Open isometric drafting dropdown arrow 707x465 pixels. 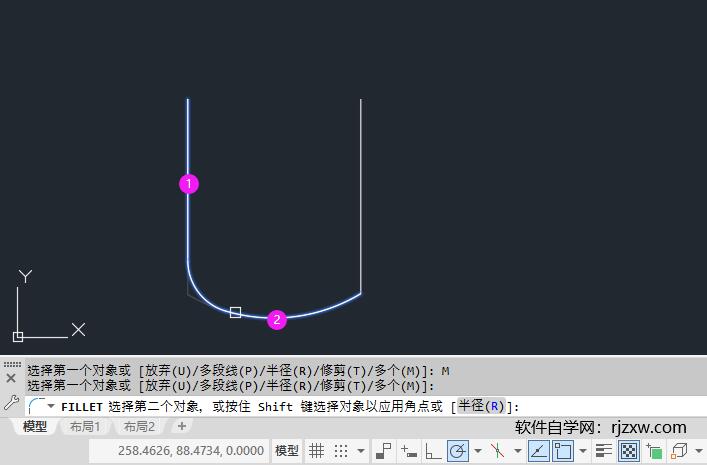click(518, 451)
